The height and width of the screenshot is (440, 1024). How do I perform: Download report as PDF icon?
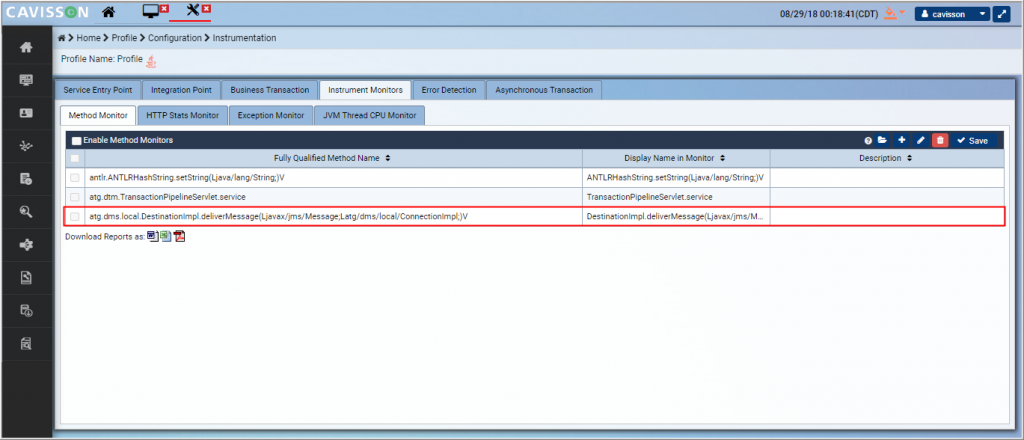pyautogui.click(x=180, y=236)
